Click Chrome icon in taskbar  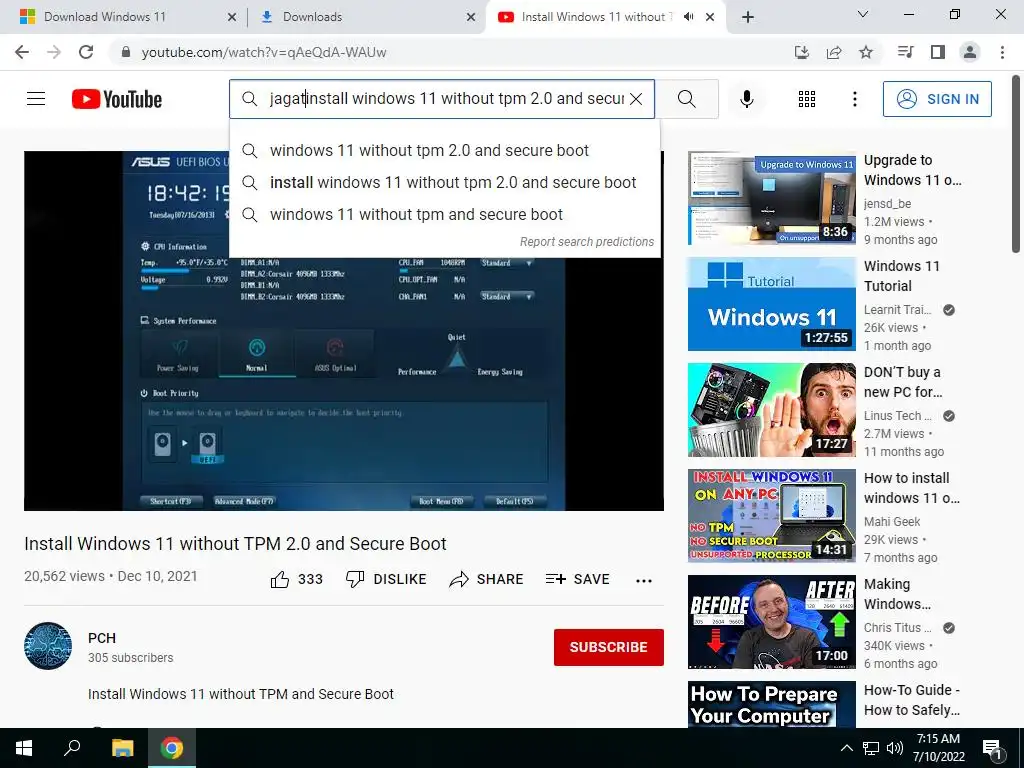coord(172,748)
